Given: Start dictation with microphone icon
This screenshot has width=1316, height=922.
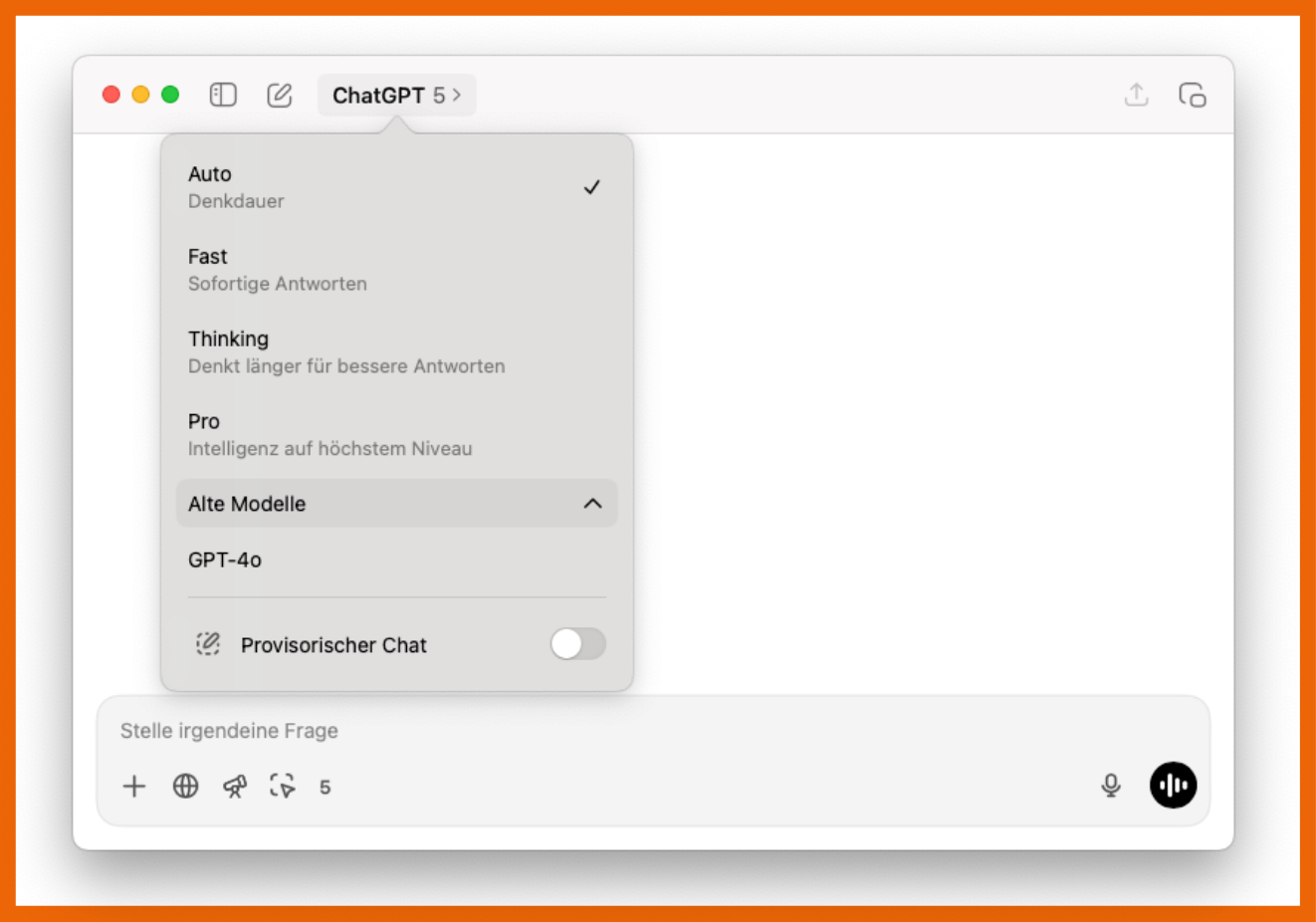Looking at the screenshot, I should pyautogui.click(x=1111, y=786).
